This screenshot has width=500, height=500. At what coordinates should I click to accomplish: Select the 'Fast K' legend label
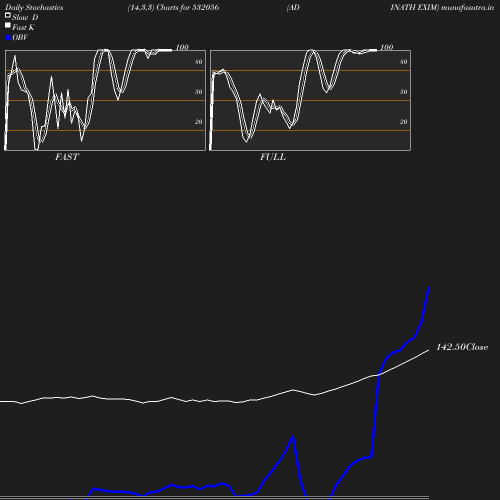(23, 27)
